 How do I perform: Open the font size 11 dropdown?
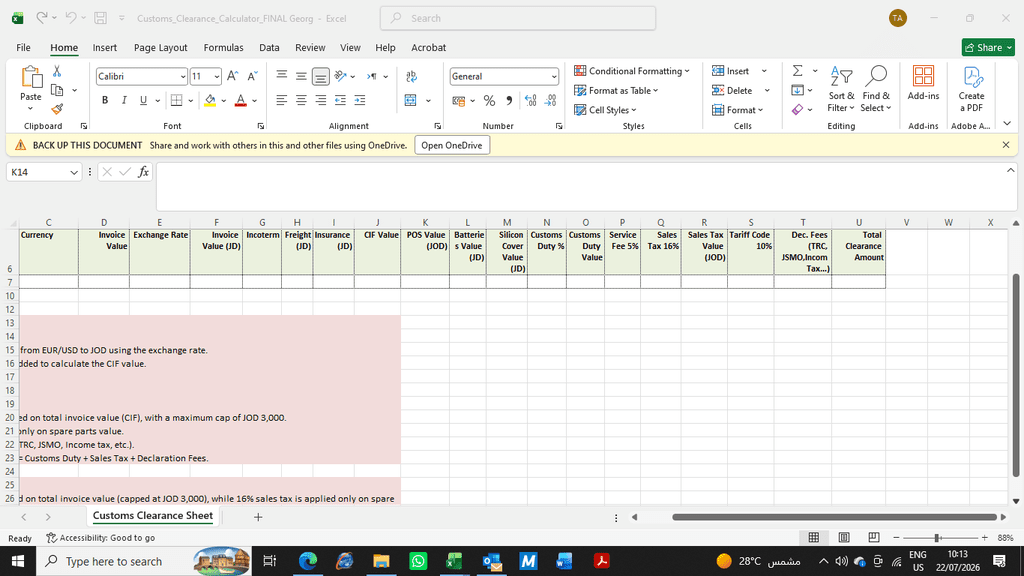point(217,76)
